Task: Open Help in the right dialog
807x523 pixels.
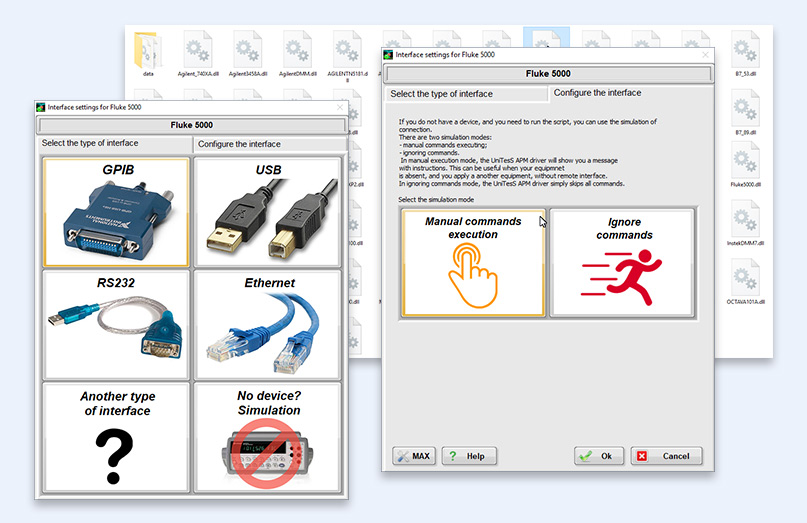Action: tap(469, 456)
